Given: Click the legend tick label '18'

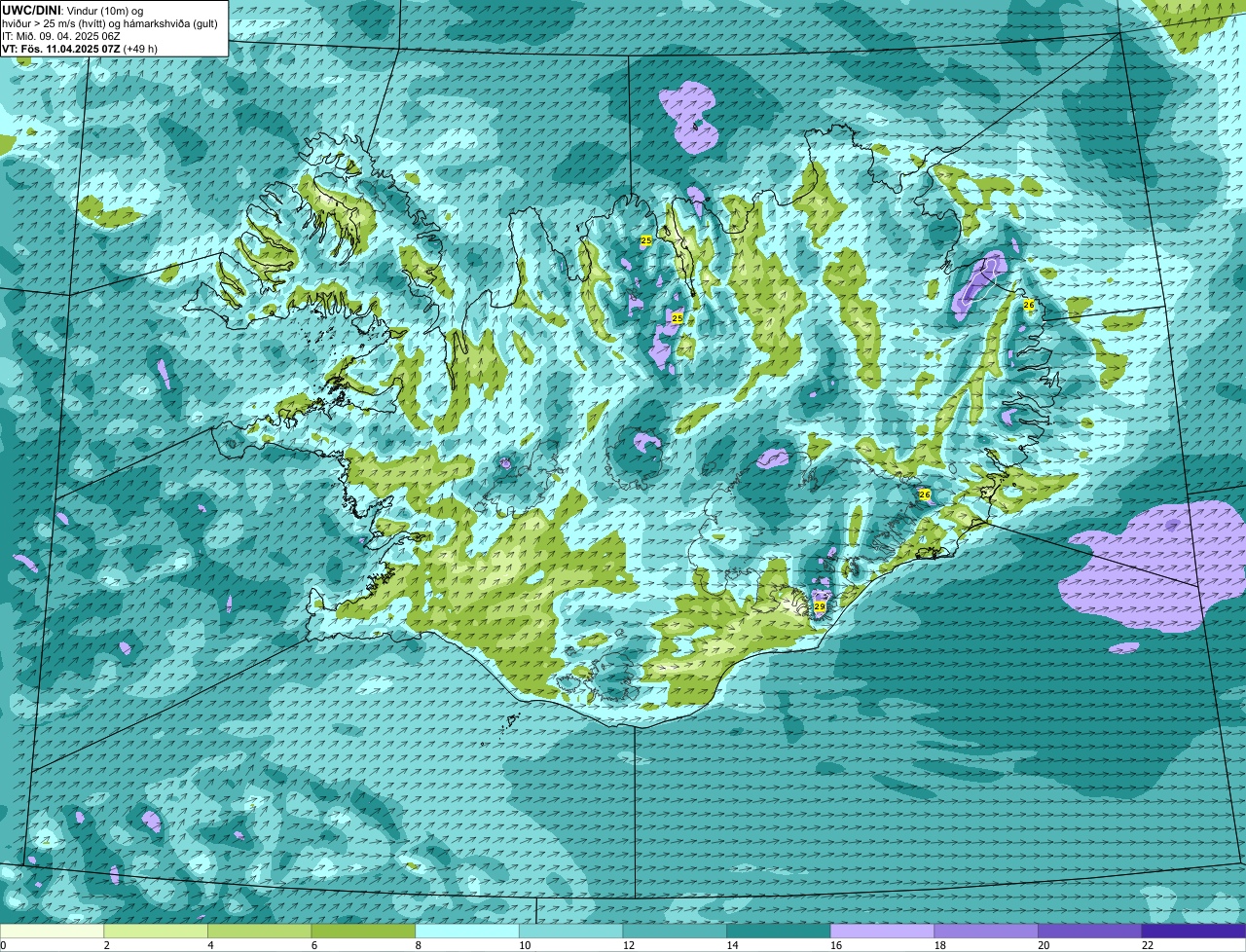Looking at the screenshot, I should 939,945.
